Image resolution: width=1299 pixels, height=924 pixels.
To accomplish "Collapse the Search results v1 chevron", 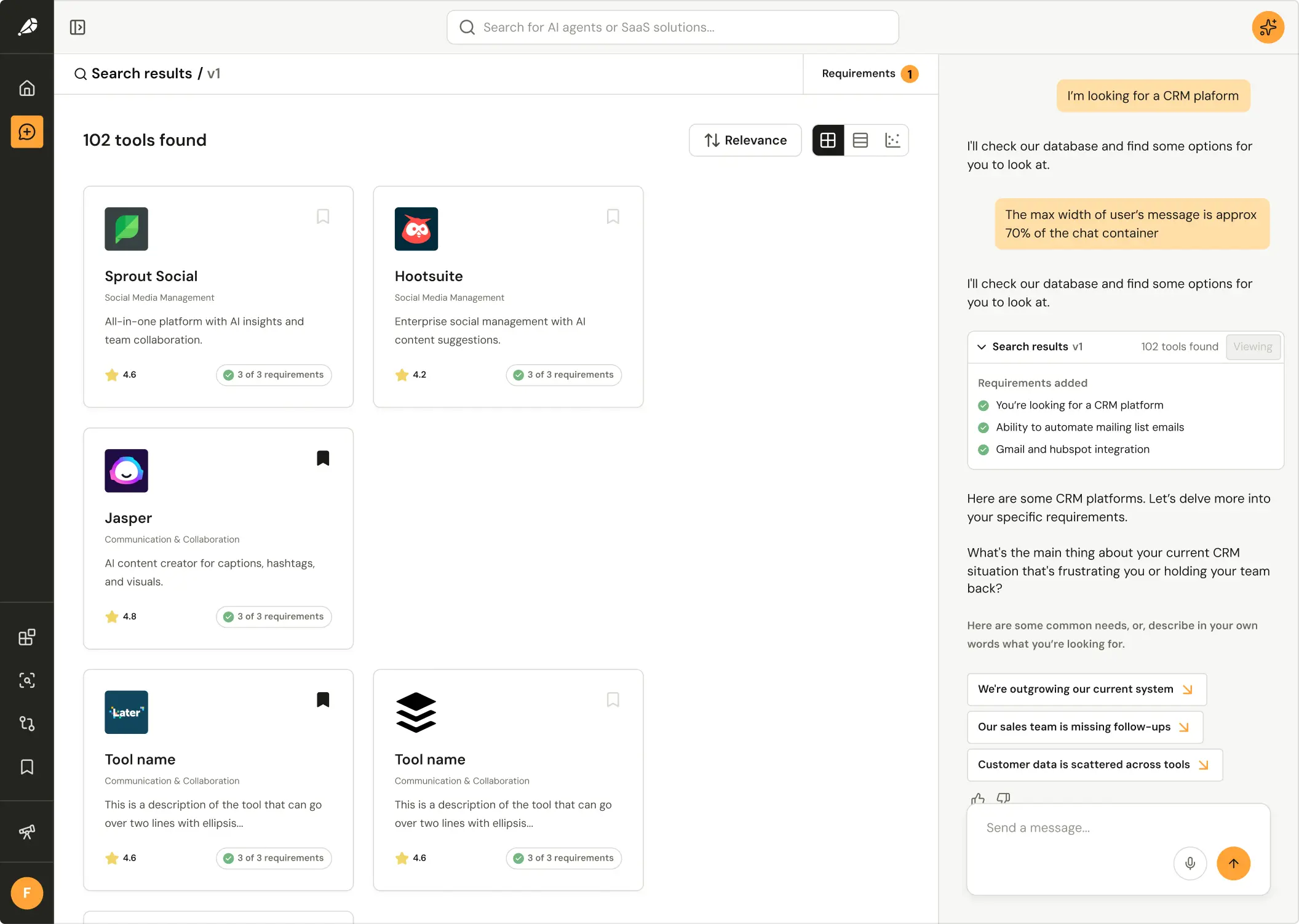I will [x=982, y=347].
